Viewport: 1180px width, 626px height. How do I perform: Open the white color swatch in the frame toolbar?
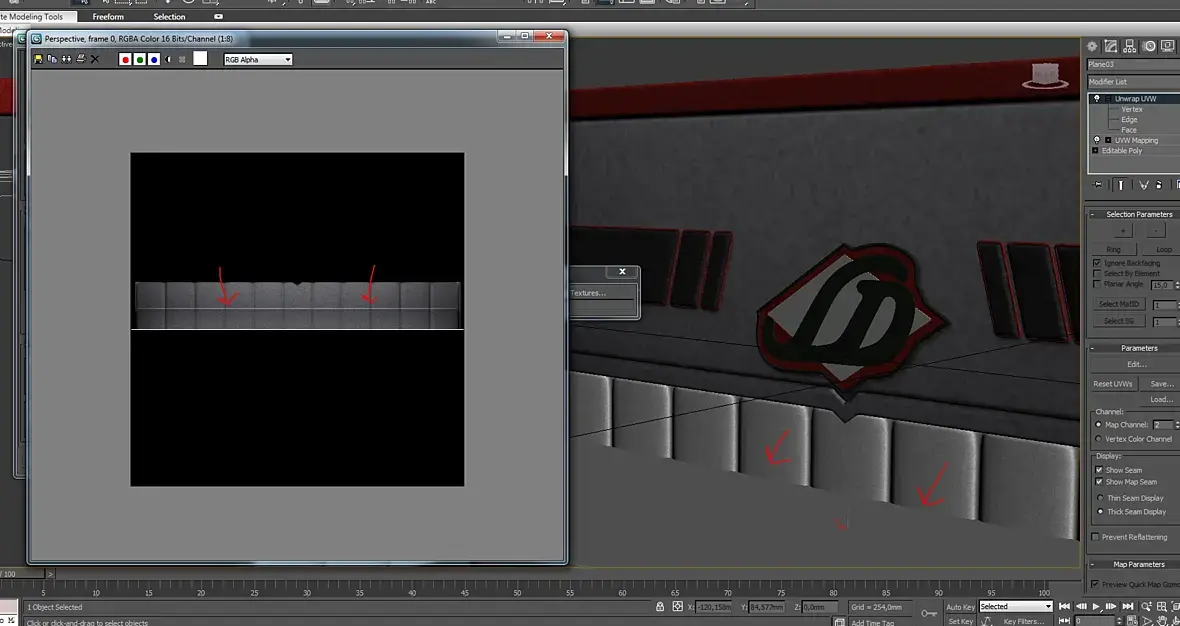click(200, 59)
